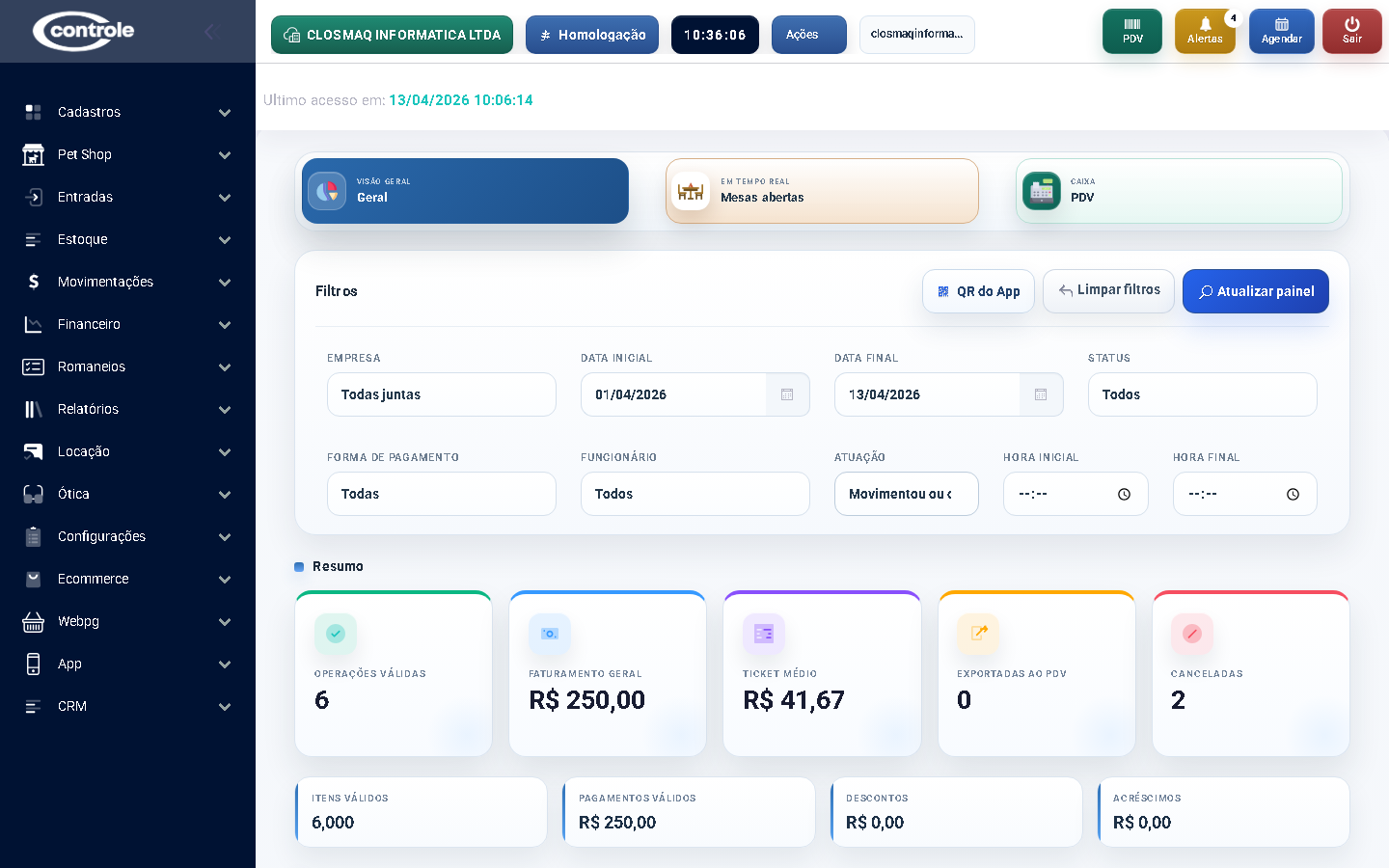
Task: Open the Funcionário dropdown
Action: [x=694, y=493]
